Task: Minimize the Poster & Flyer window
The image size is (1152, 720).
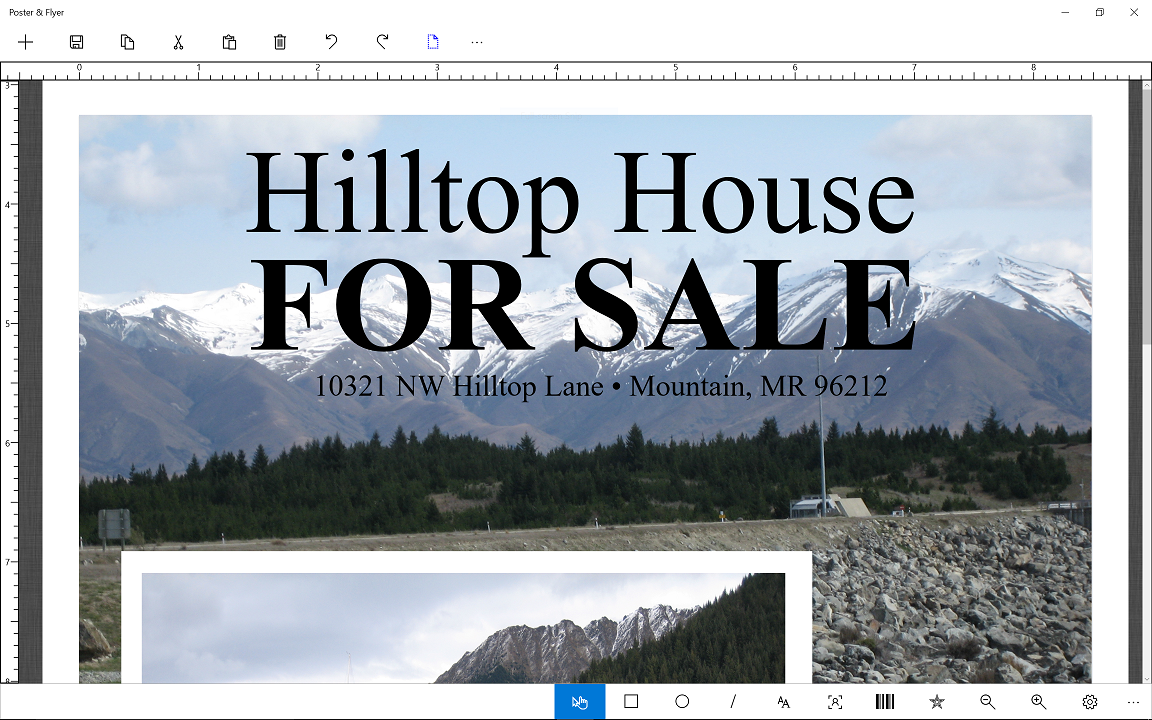Action: tap(1065, 12)
